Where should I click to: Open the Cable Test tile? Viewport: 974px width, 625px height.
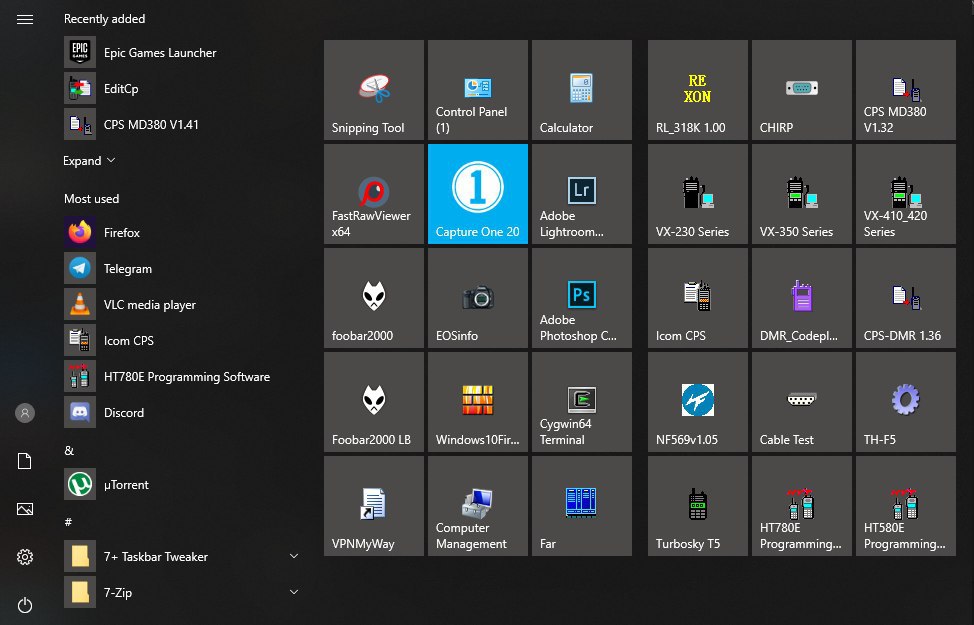pyautogui.click(x=802, y=402)
